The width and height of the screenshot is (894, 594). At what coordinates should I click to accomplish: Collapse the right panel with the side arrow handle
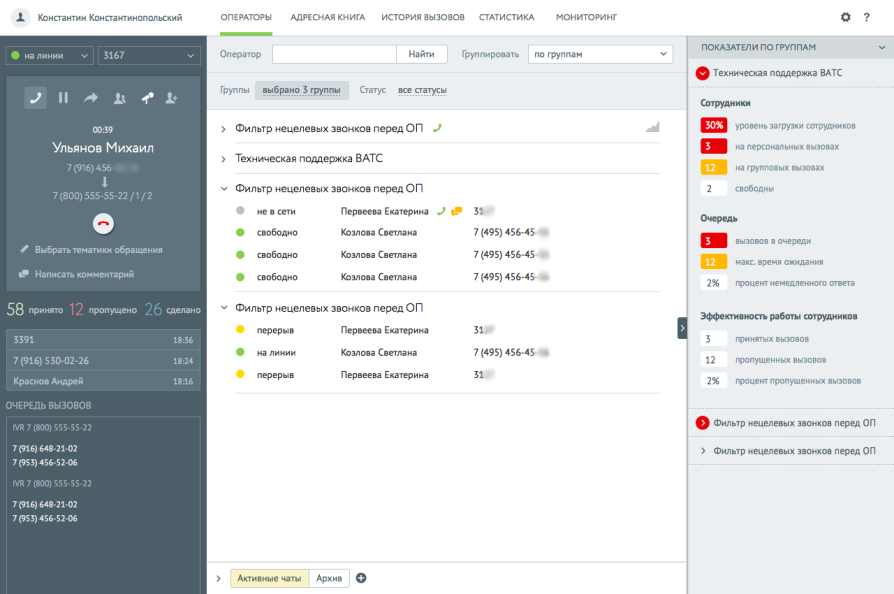682,328
